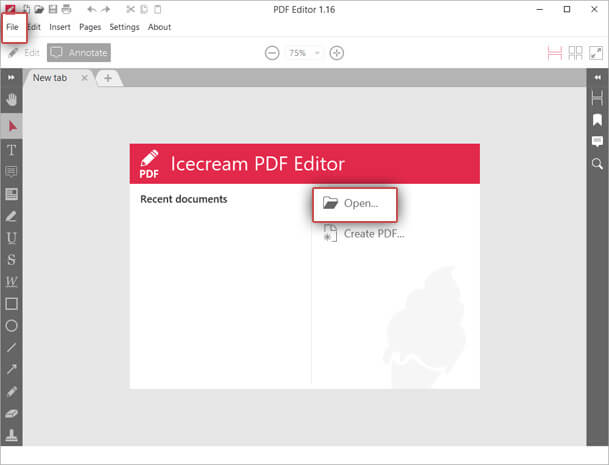Collapse the right sidebar panel
The image size is (609, 465).
coord(597,77)
